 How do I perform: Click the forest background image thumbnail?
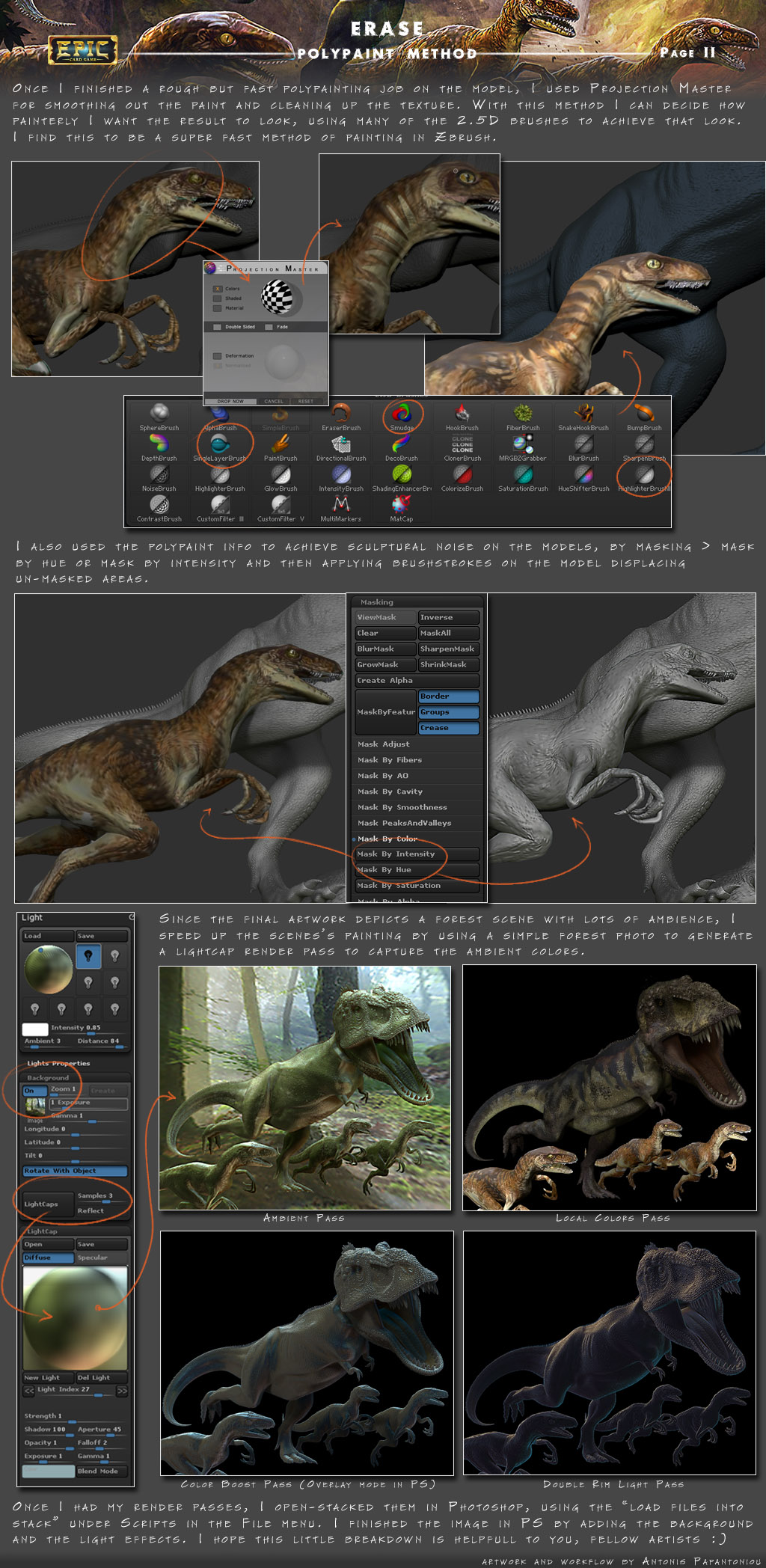(x=35, y=1106)
